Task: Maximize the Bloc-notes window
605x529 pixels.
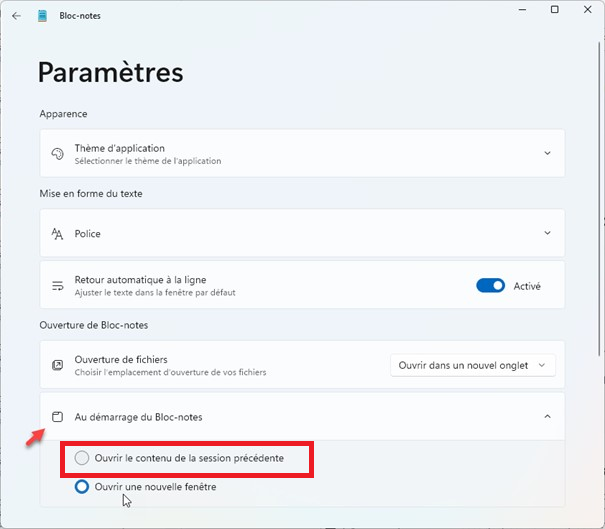Action: pyautogui.click(x=554, y=10)
